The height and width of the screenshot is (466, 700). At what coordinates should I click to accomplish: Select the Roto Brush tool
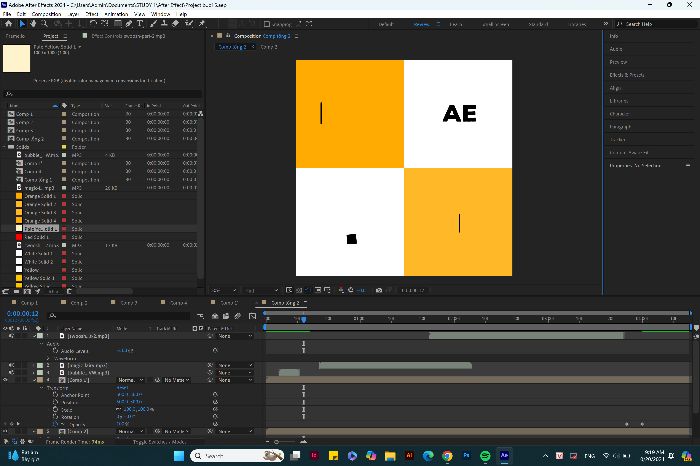[x=189, y=24]
